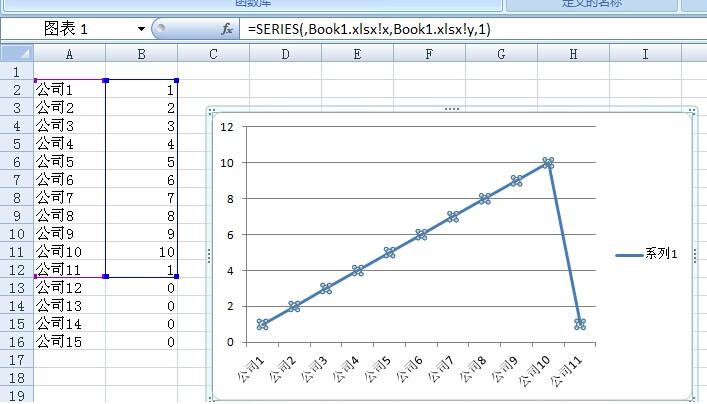The width and height of the screenshot is (707, 404).
Task: Click the fx insert function icon
Action: 227,29
